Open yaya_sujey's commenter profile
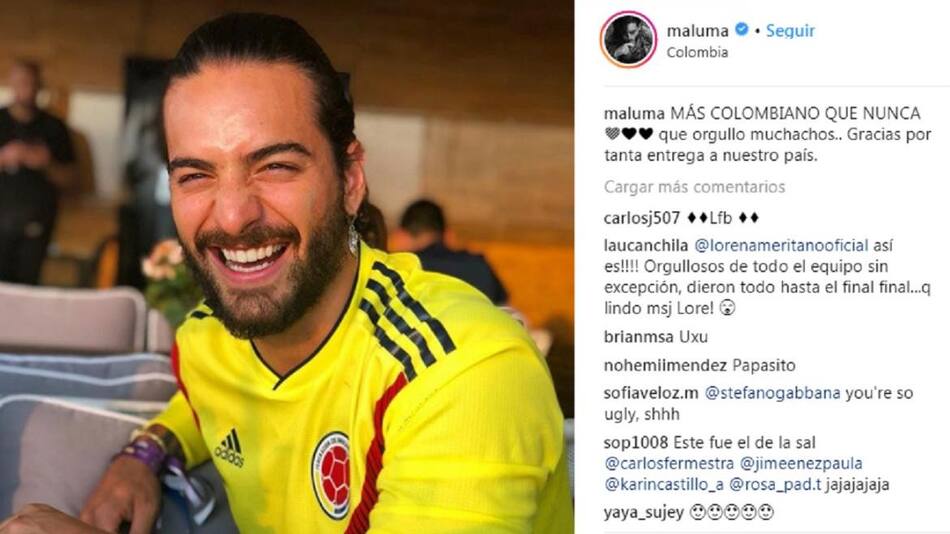This screenshot has width=950, height=534. click(644, 513)
